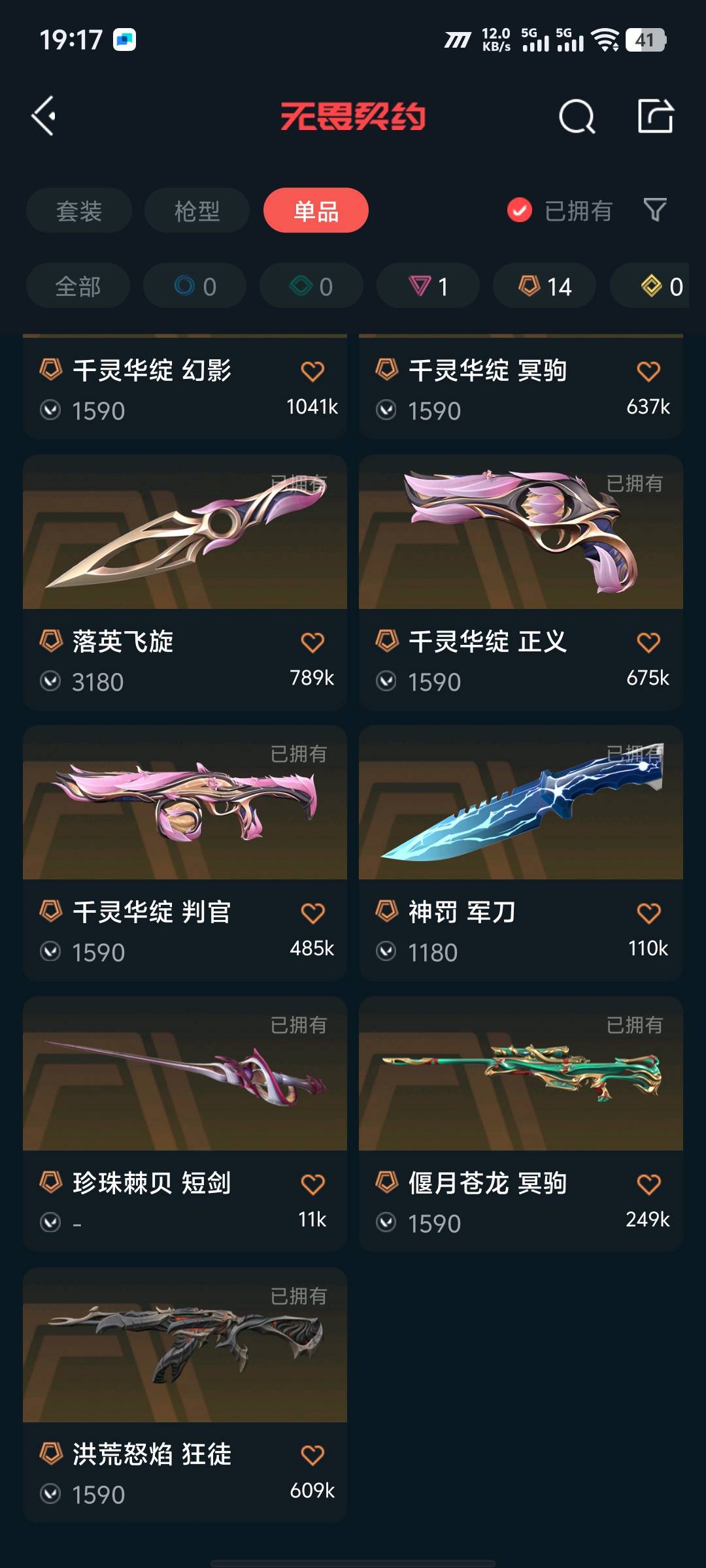Favorite 落英飞旋 with heart icon
706x1568 pixels.
(312, 642)
